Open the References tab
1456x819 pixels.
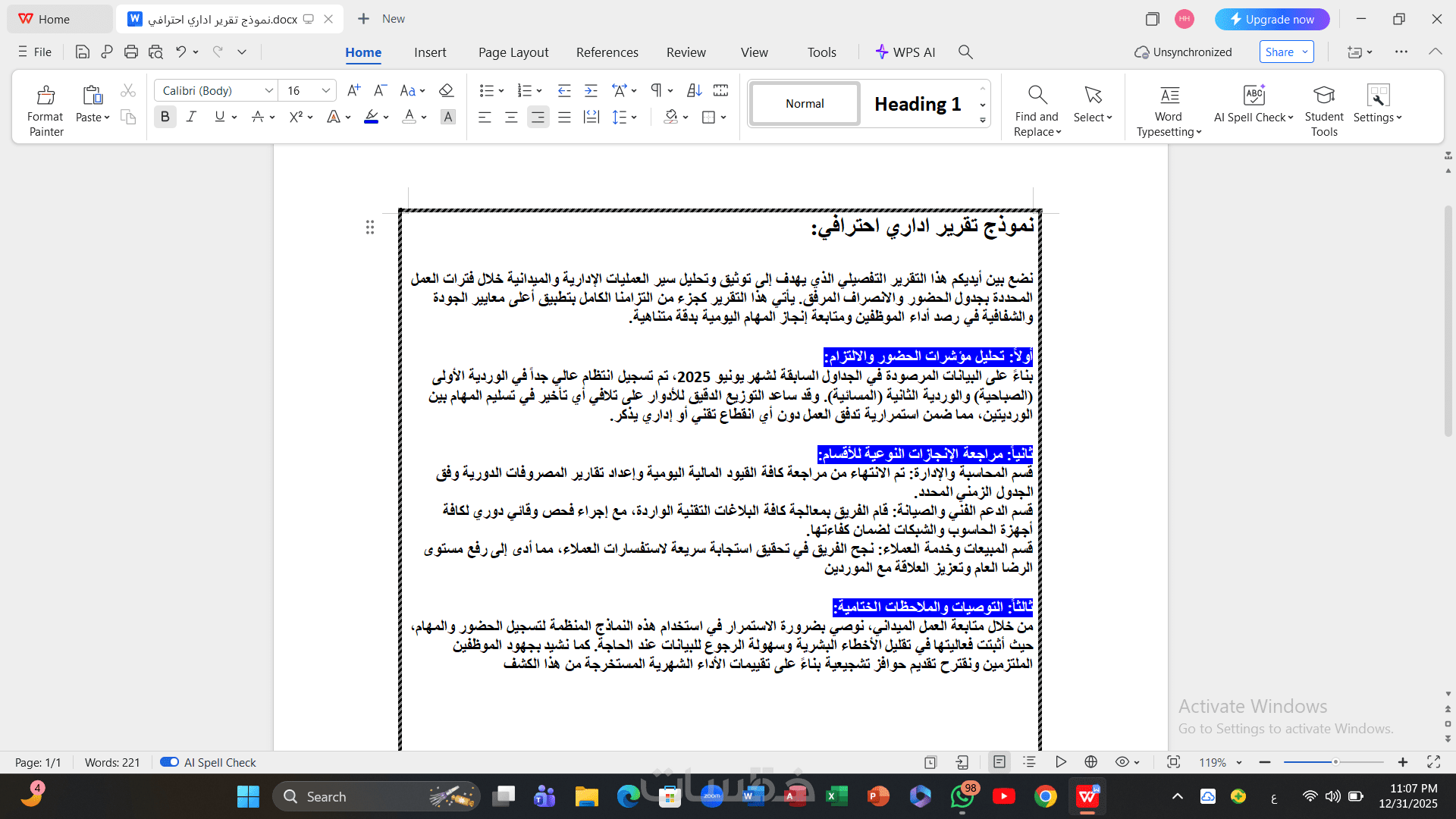click(607, 52)
